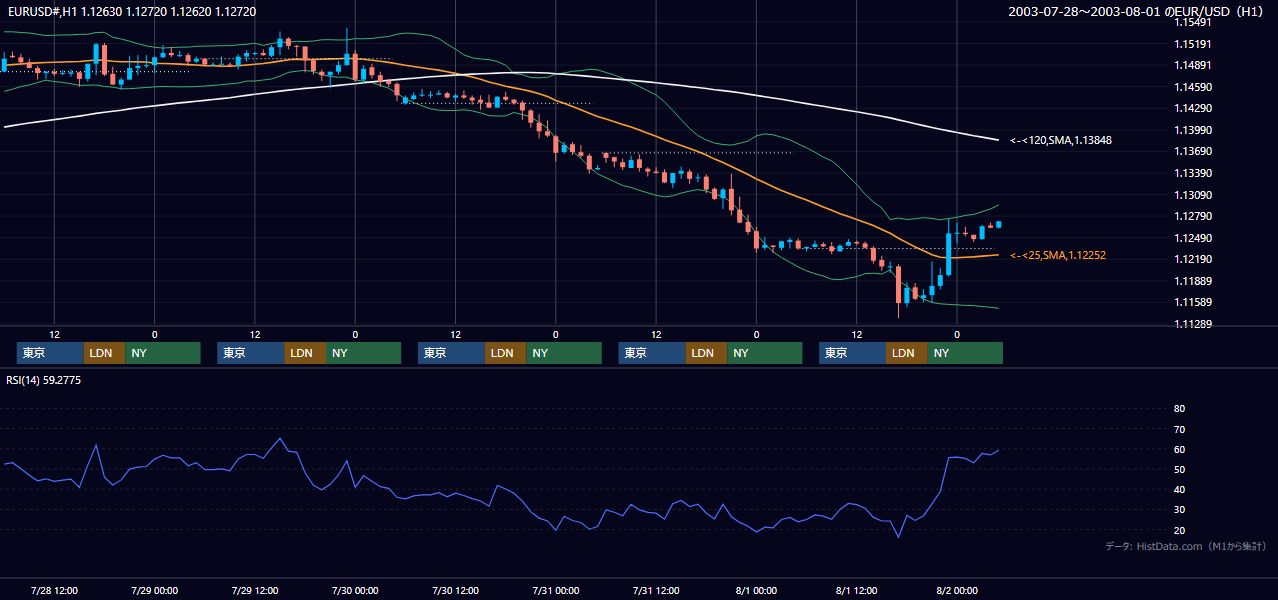This screenshot has width=1278, height=600.
Task: Choose the LDN session block for 7/31
Action: coord(706,353)
